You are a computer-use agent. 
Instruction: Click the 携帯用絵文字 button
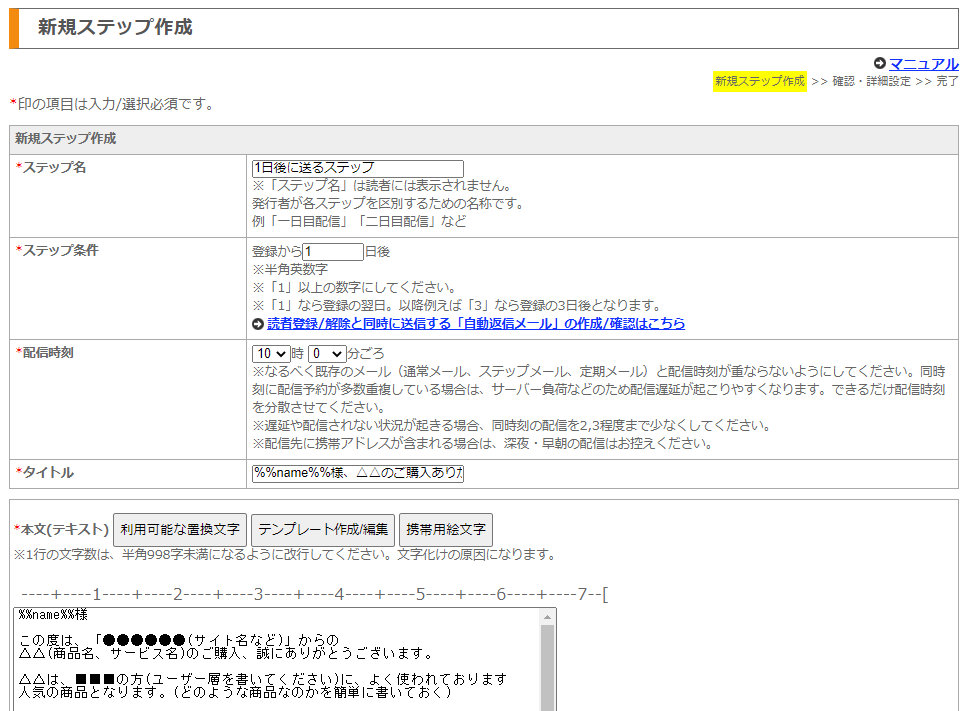[446, 529]
